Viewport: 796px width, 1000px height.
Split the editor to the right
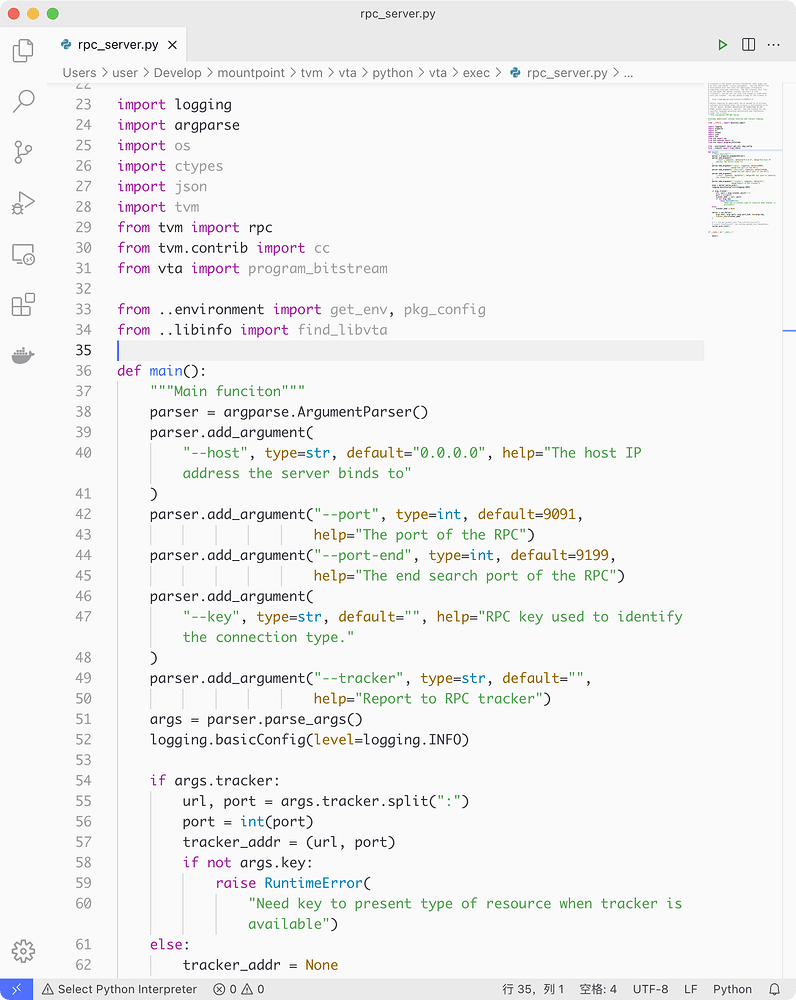pos(748,45)
